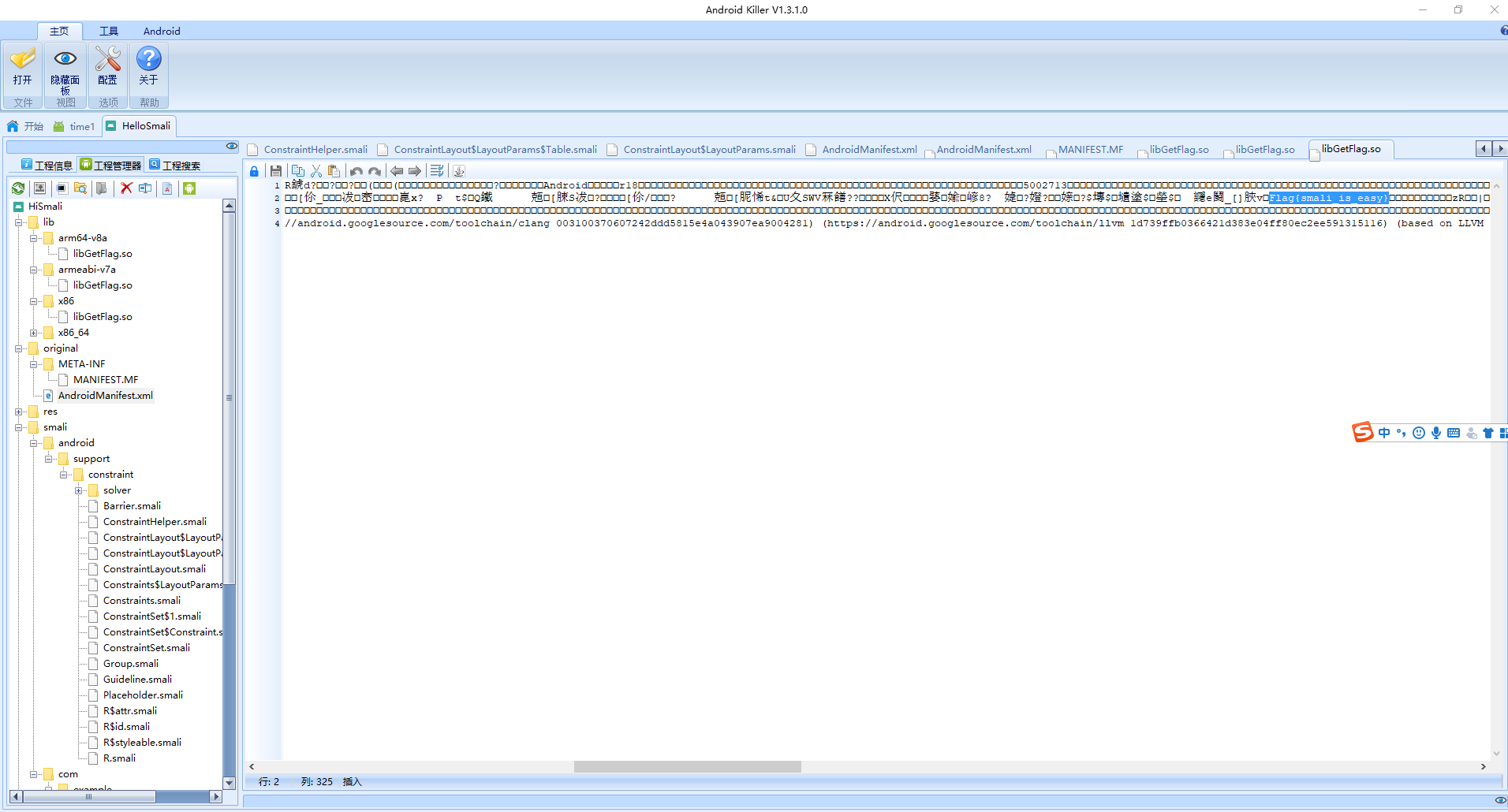The width and height of the screenshot is (1508, 812).
Task: Click the folder search icon in project toolbar
Action: [x=80, y=188]
